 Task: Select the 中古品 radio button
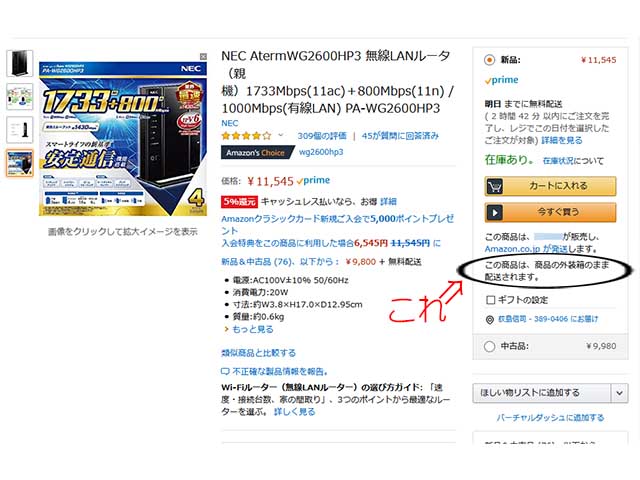489,347
